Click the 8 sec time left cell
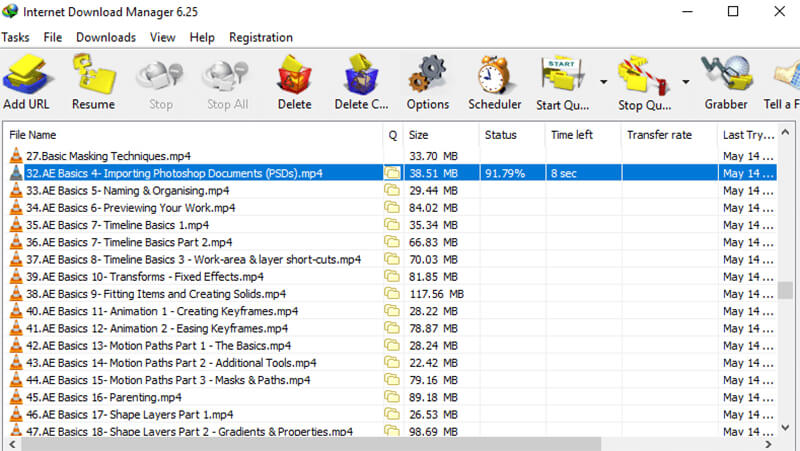Viewport: 800px width, 451px height. point(584,173)
